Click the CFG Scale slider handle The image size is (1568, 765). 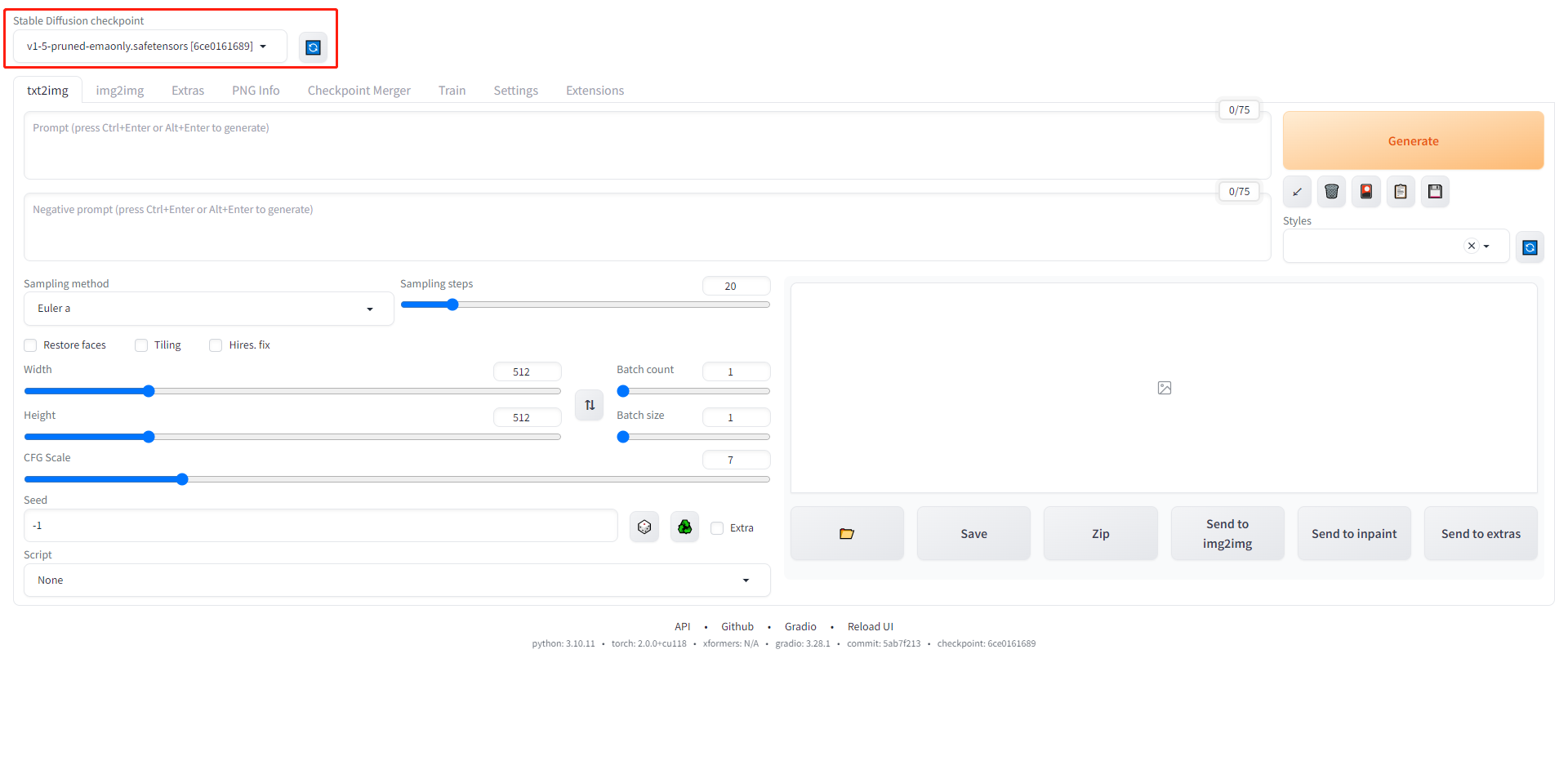point(182,479)
